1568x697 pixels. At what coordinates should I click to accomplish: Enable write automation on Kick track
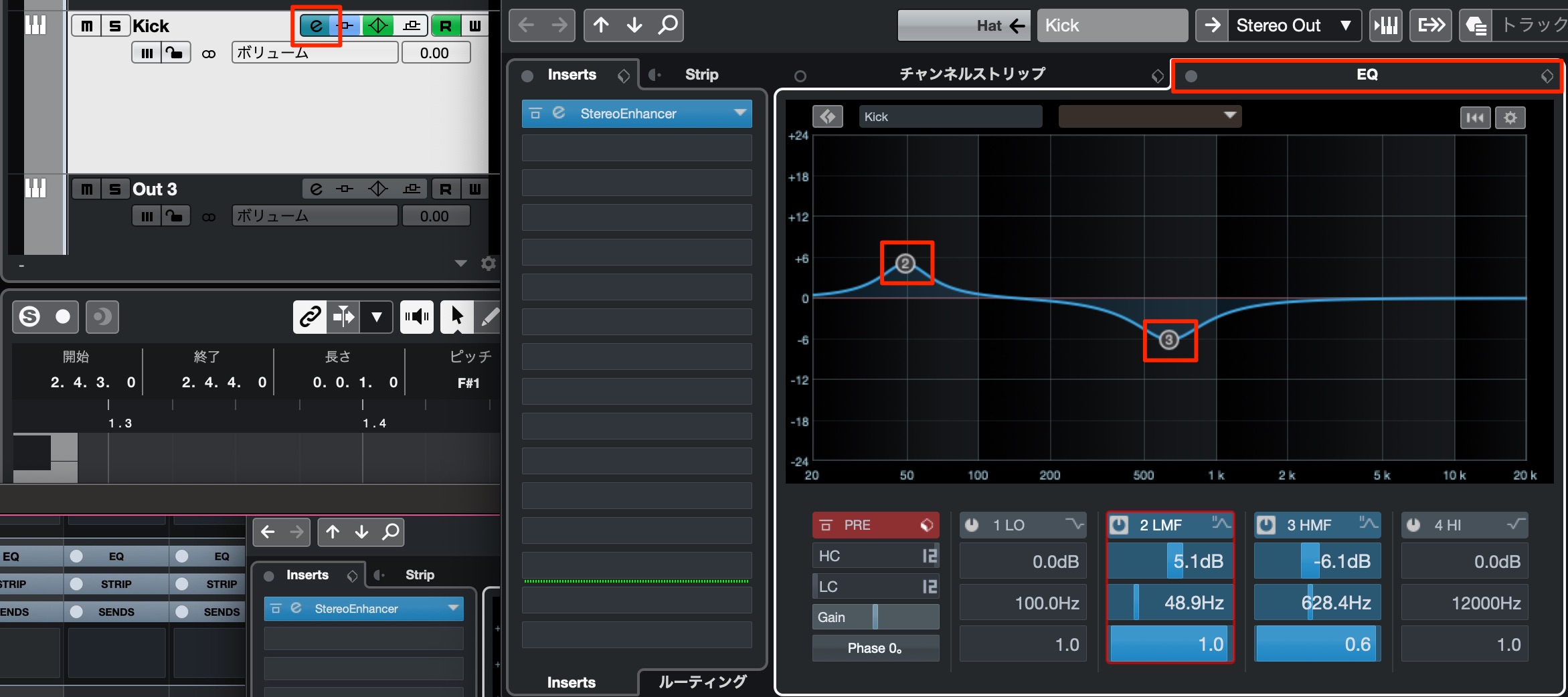[x=474, y=26]
